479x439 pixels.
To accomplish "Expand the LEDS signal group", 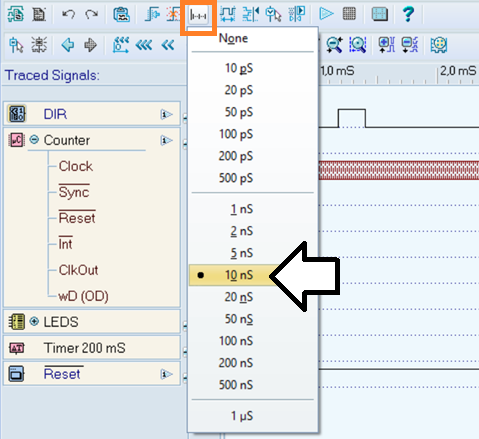I will pyautogui.click(x=34, y=322).
